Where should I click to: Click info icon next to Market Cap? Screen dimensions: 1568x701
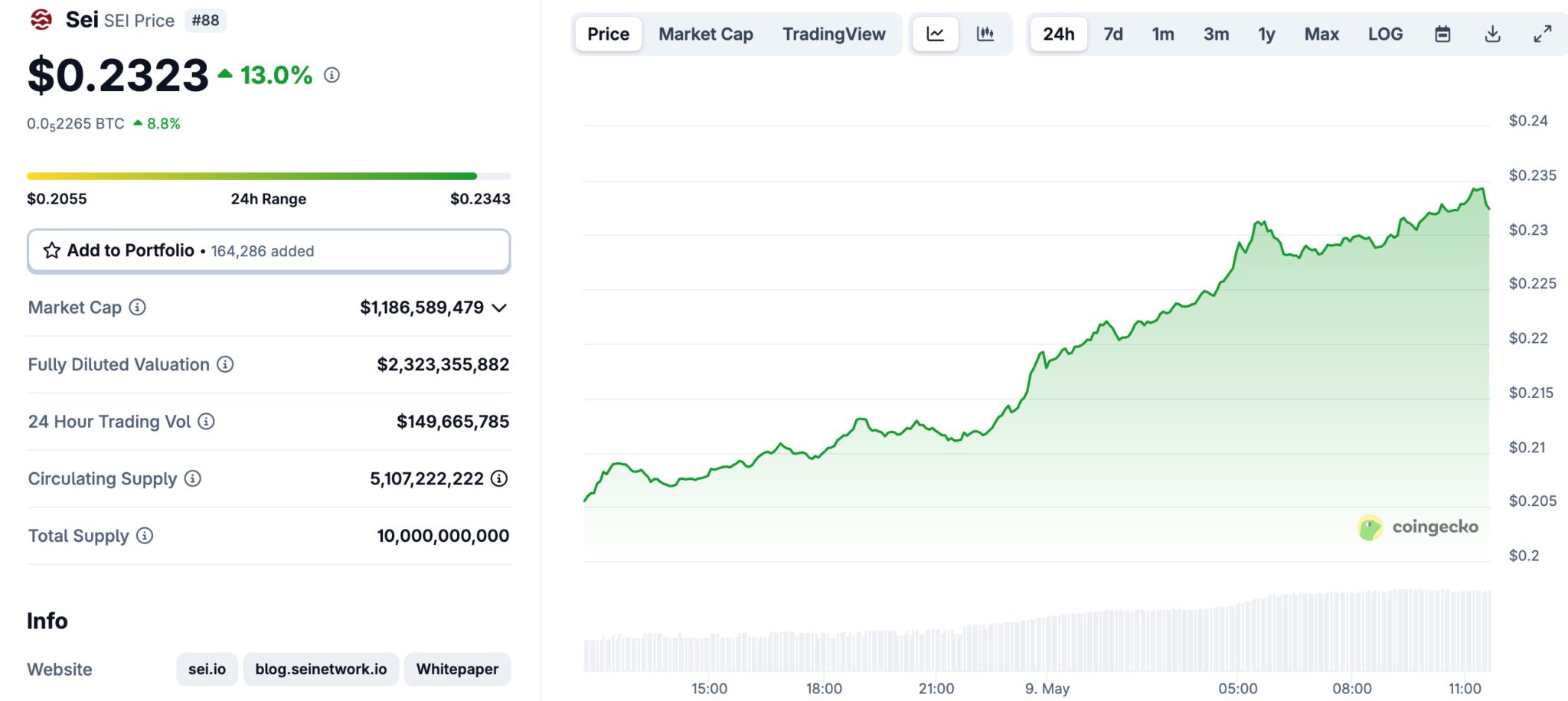(137, 308)
